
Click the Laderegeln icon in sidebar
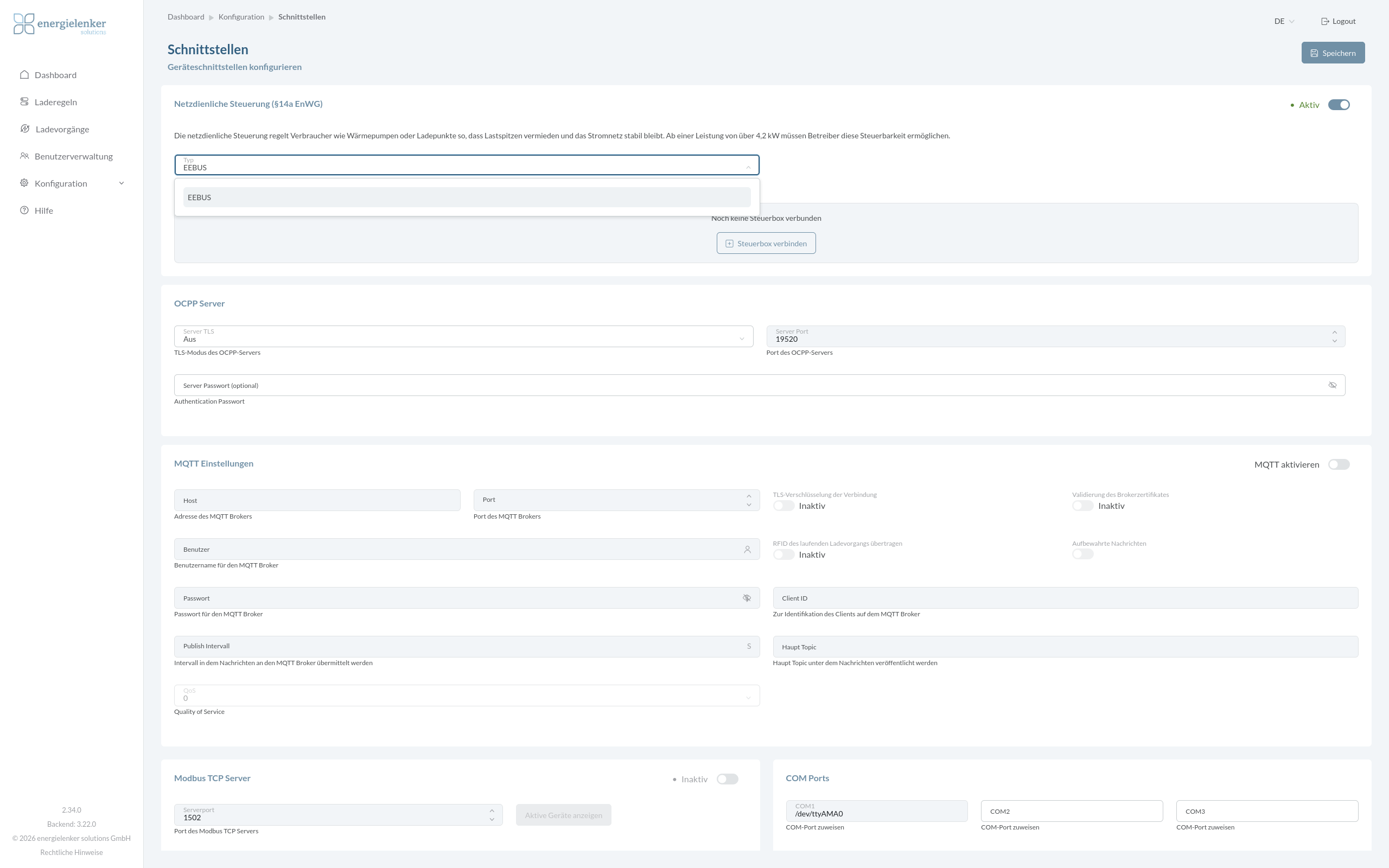tap(24, 101)
